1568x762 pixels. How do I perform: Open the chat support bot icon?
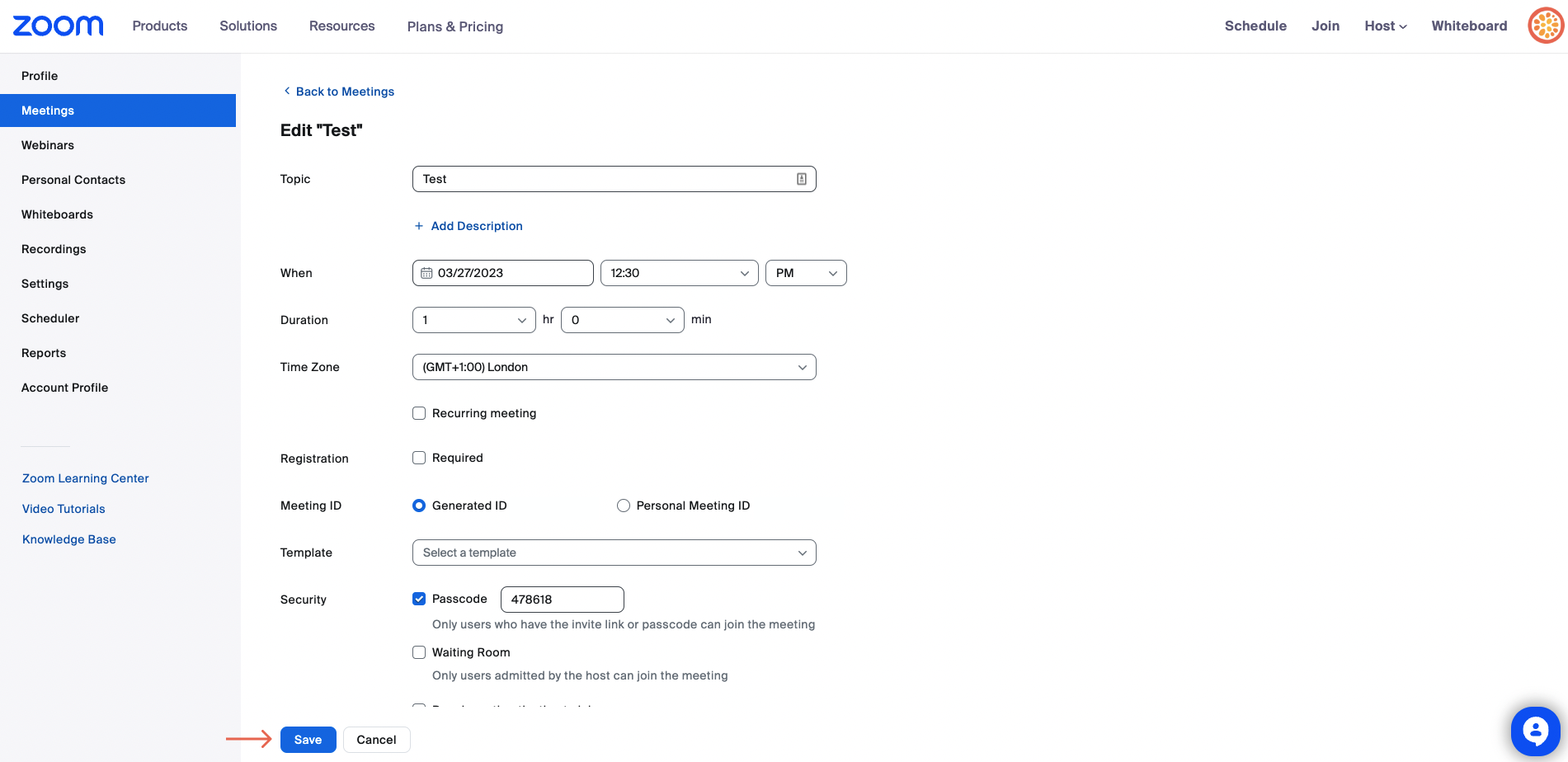coord(1534,731)
